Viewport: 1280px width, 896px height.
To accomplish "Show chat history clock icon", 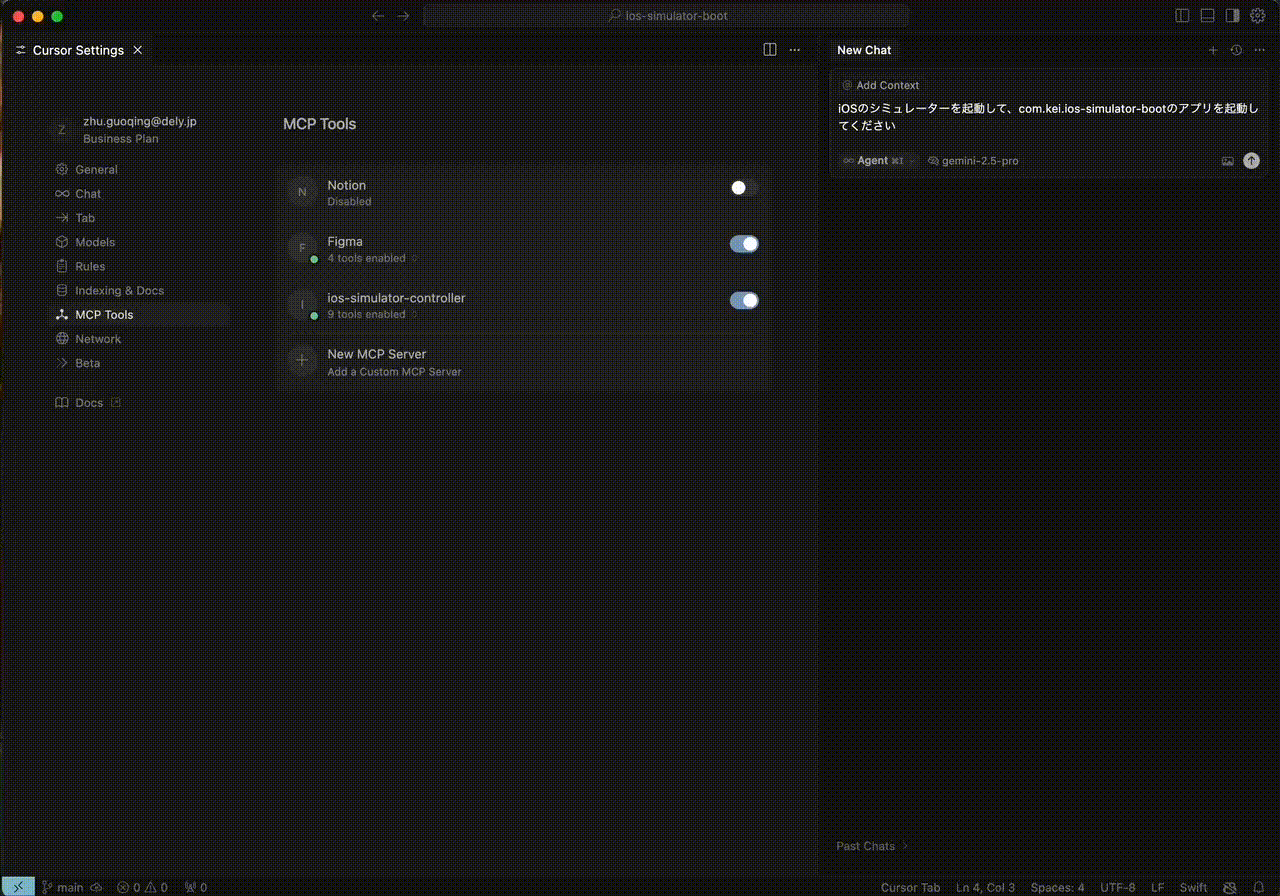I will click(x=1236, y=50).
